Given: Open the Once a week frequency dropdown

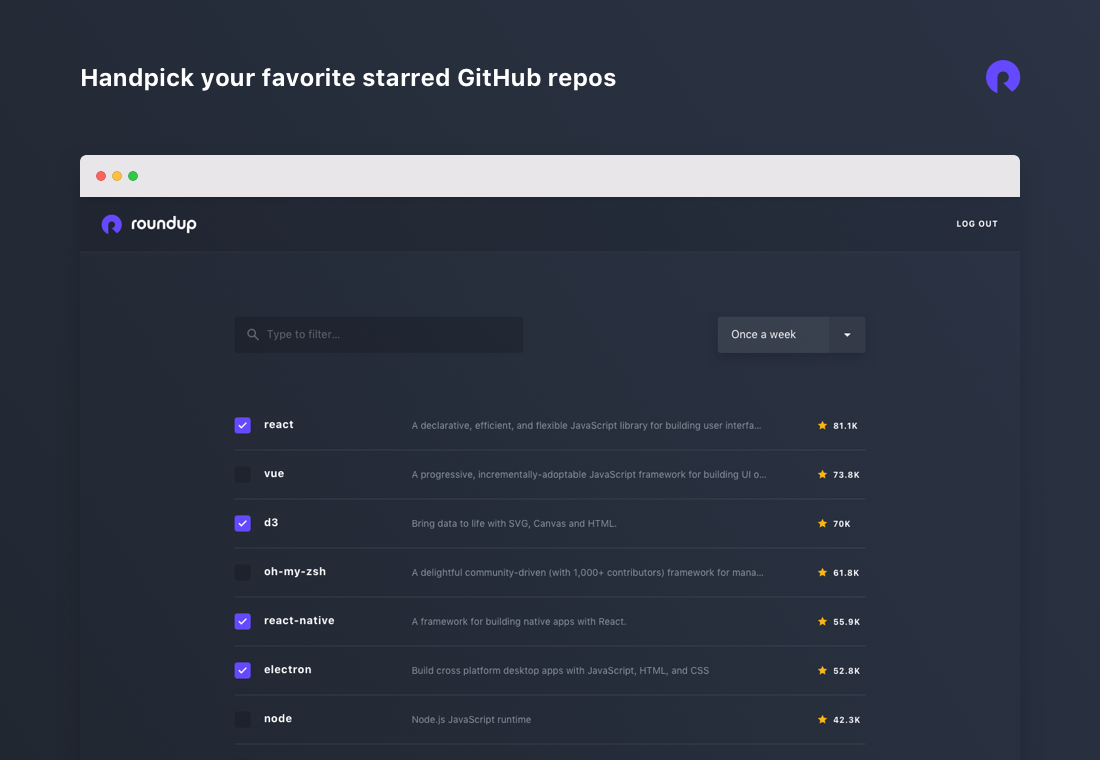Looking at the screenshot, I should point(791,335).
